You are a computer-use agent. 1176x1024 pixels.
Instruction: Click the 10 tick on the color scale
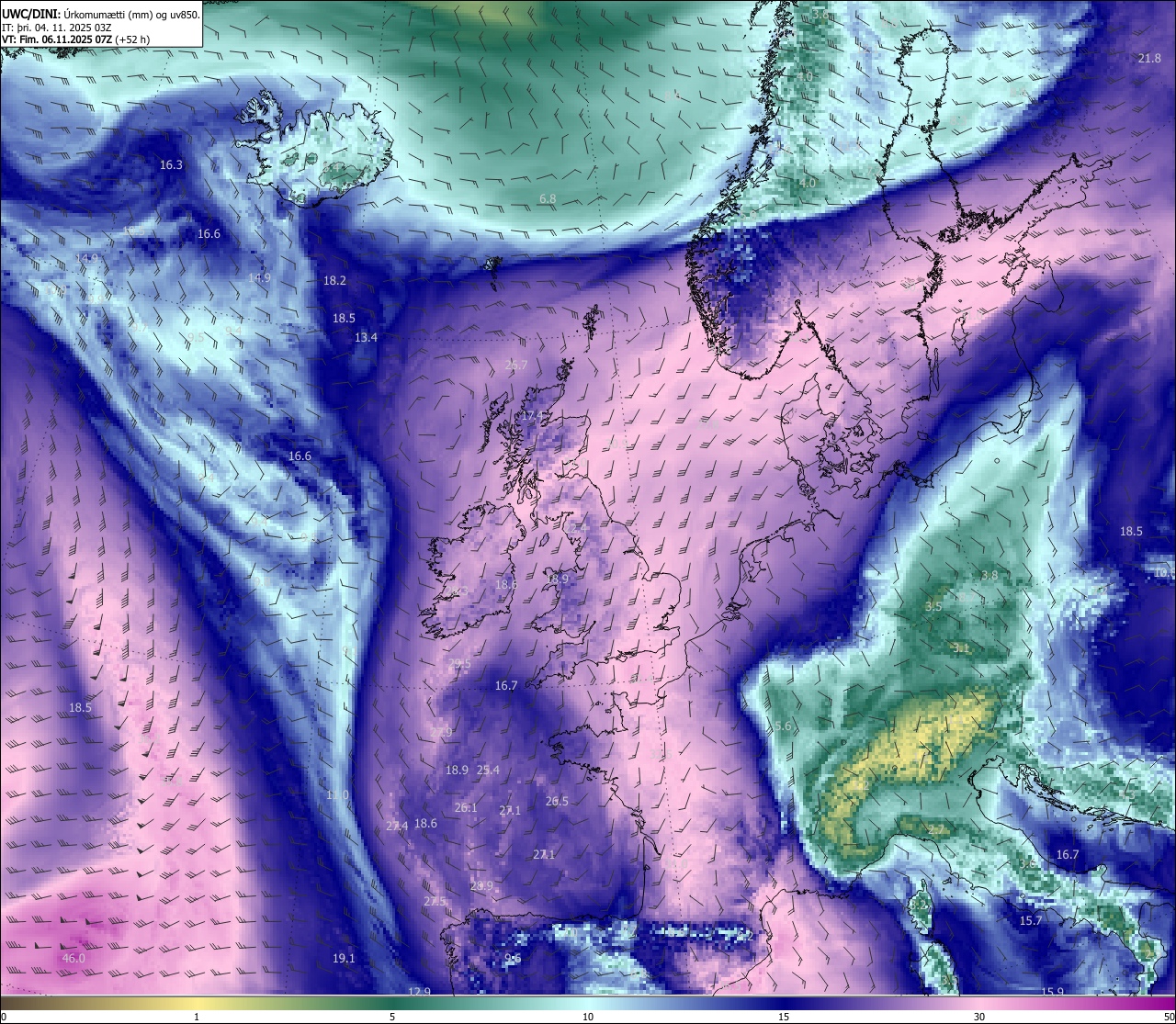588,1017
